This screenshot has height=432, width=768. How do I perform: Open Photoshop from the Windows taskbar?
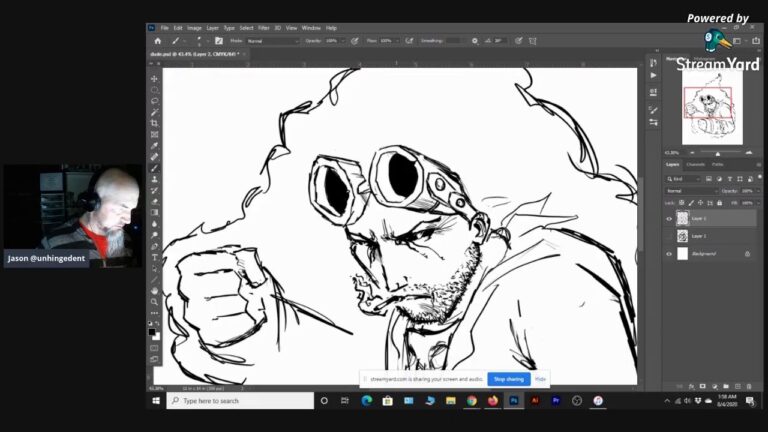514,400
